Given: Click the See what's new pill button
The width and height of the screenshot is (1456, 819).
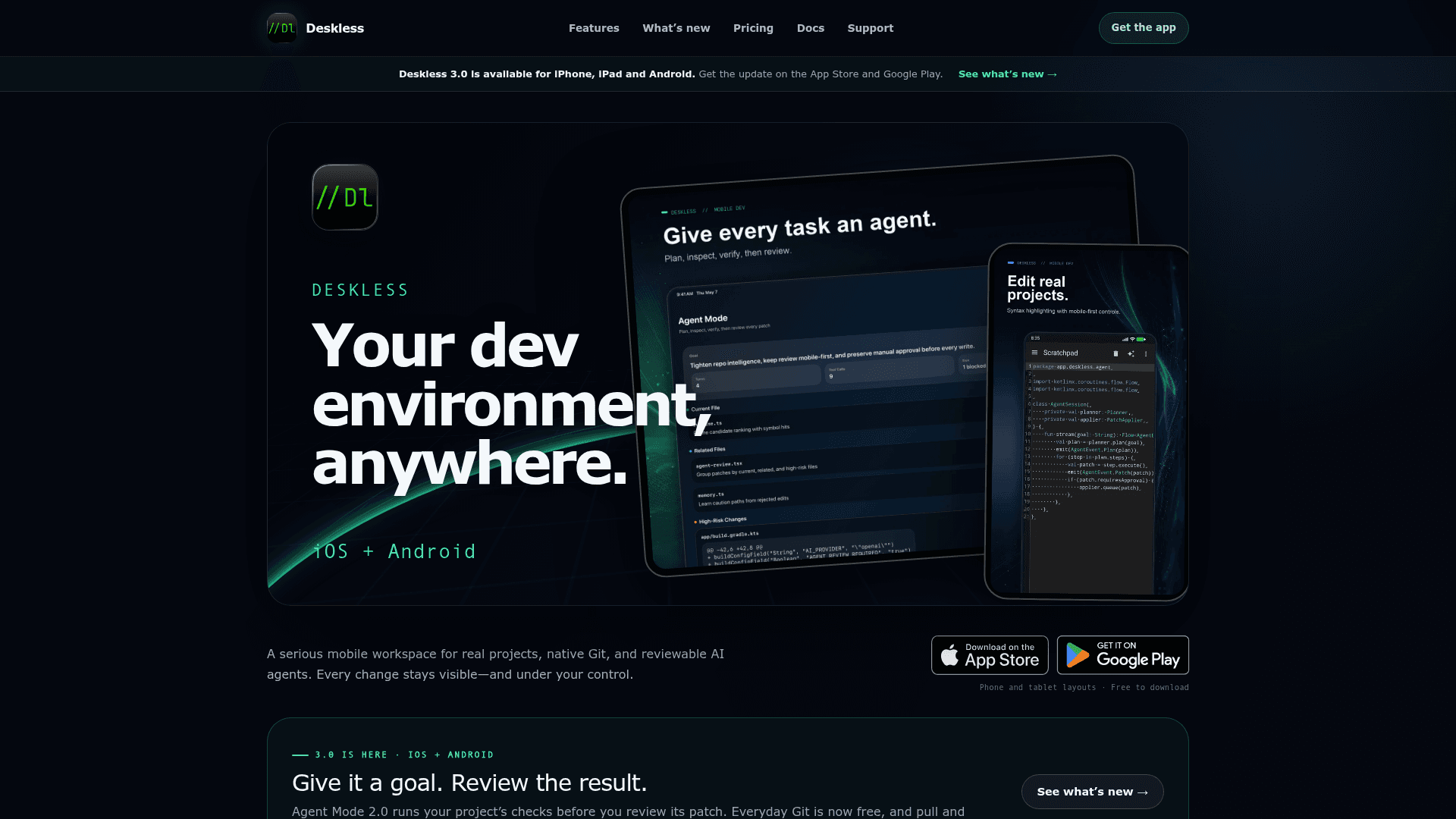Looking at the screenshot, I should coord(1093,792).
